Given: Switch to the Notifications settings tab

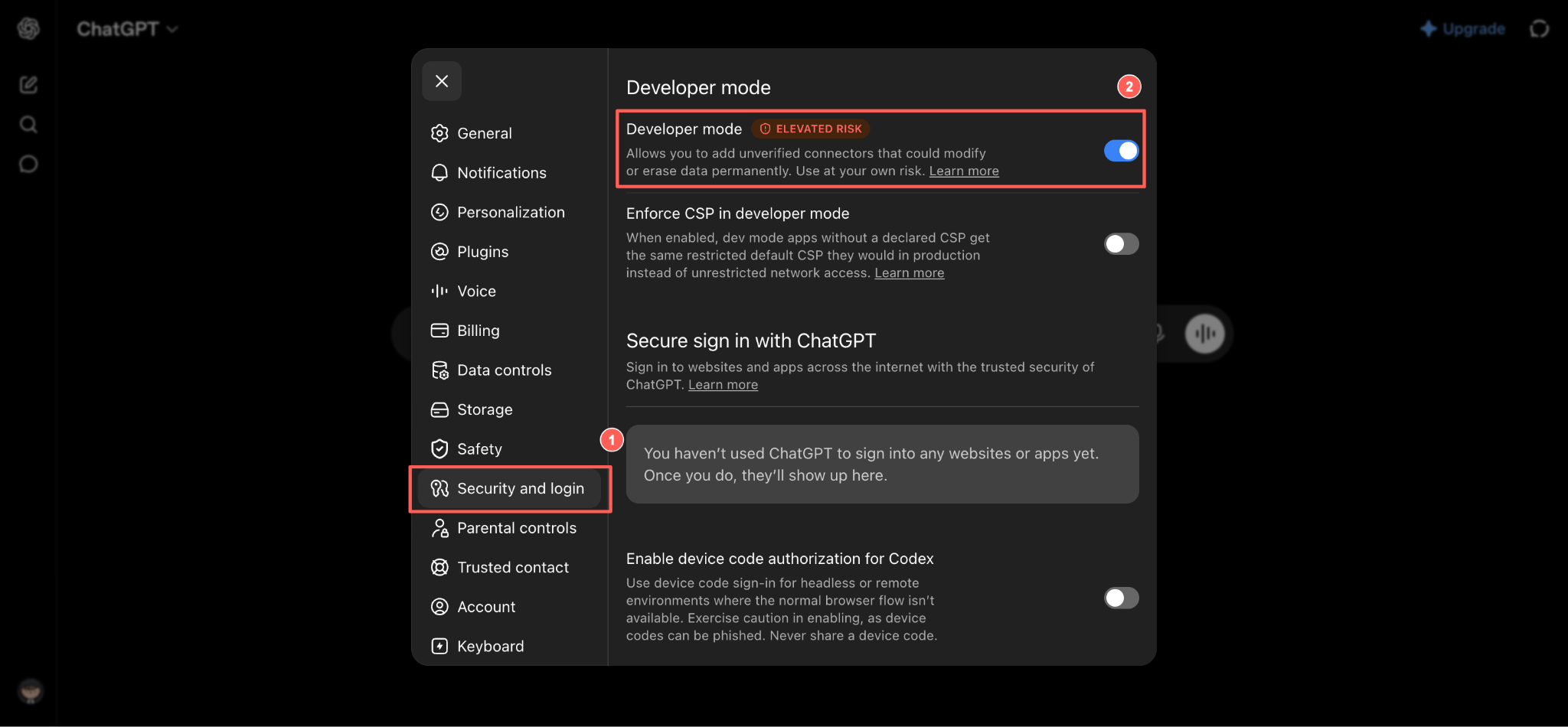Looking at the screenshot, I should coord(509,173).
